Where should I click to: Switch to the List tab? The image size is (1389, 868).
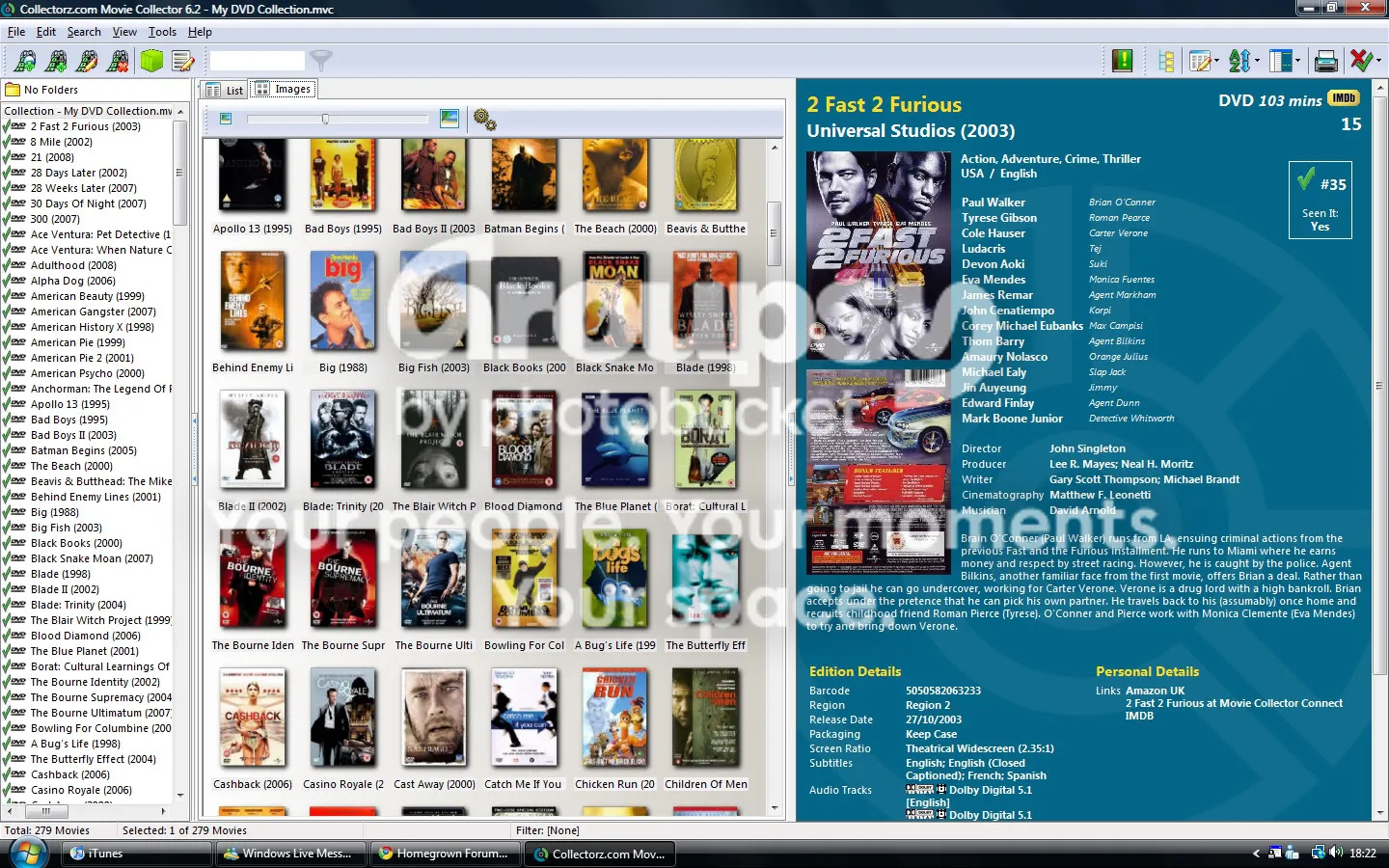click(225, 90)
